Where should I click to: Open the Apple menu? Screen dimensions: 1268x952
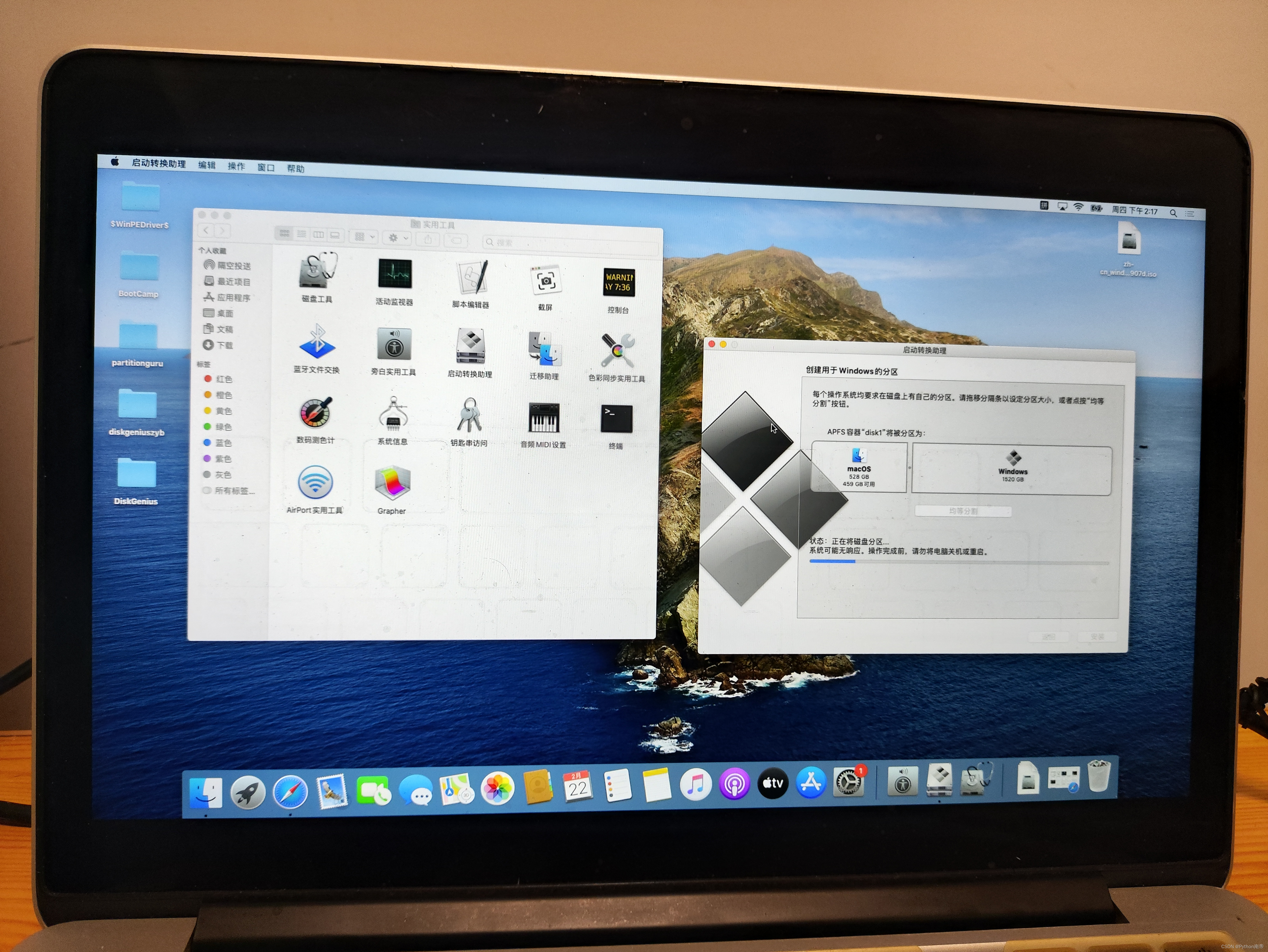[115, 161]
